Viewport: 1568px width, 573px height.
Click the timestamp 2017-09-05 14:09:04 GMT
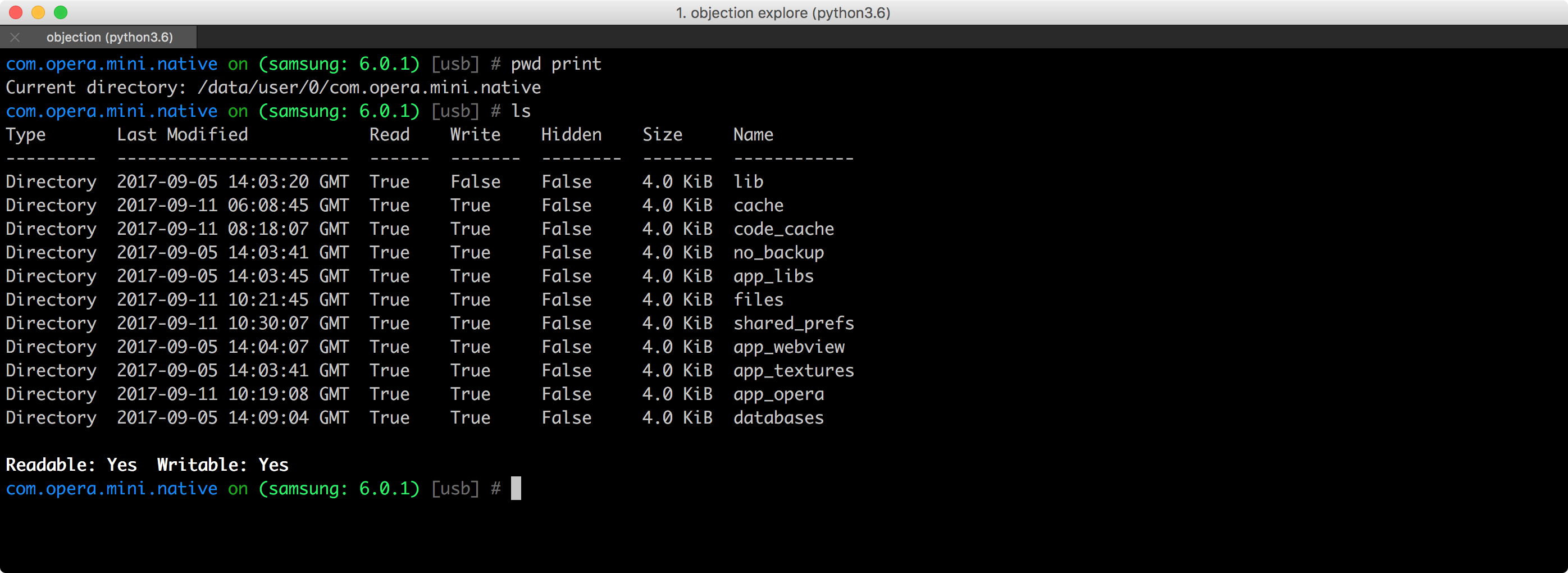click(233, 418)
